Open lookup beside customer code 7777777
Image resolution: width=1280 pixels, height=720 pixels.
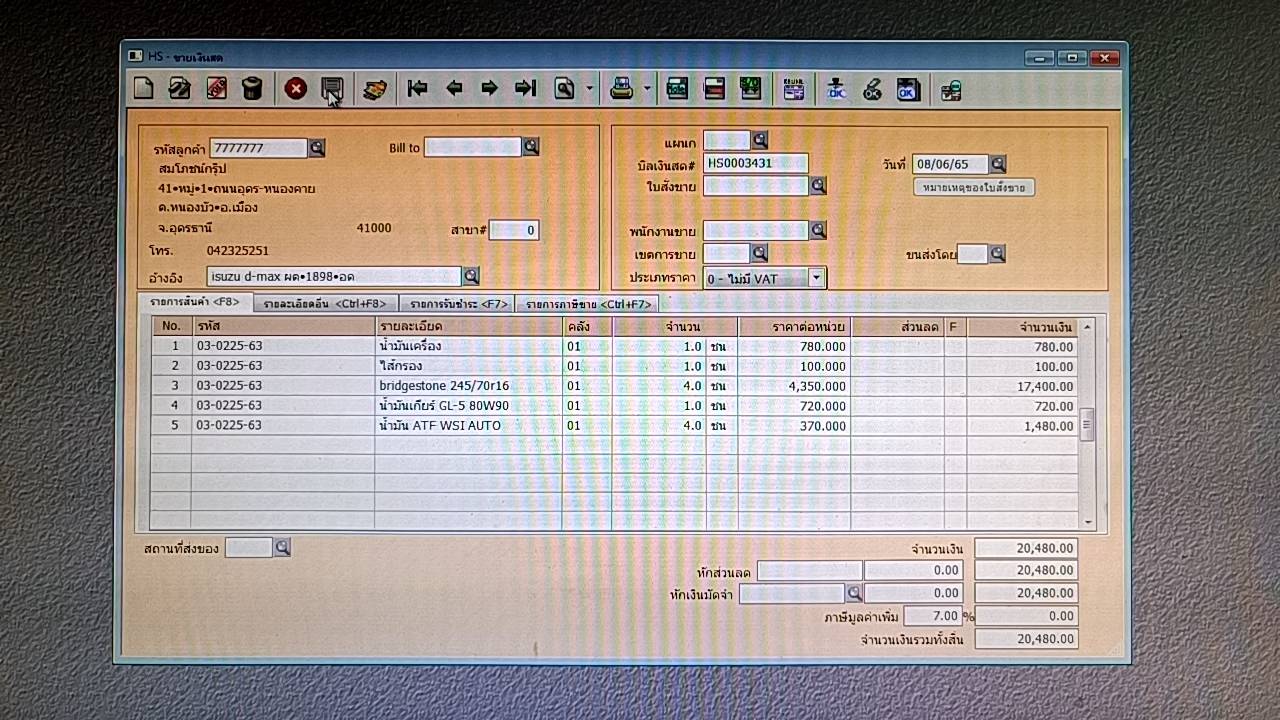317,148
